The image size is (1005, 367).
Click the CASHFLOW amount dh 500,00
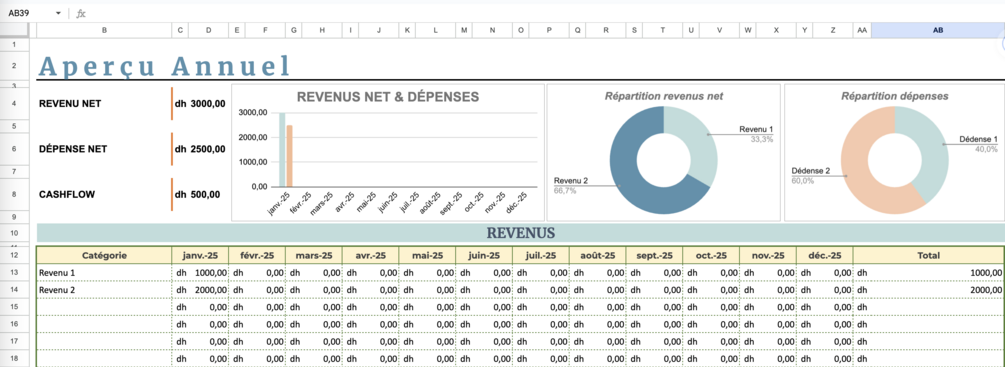198,195
